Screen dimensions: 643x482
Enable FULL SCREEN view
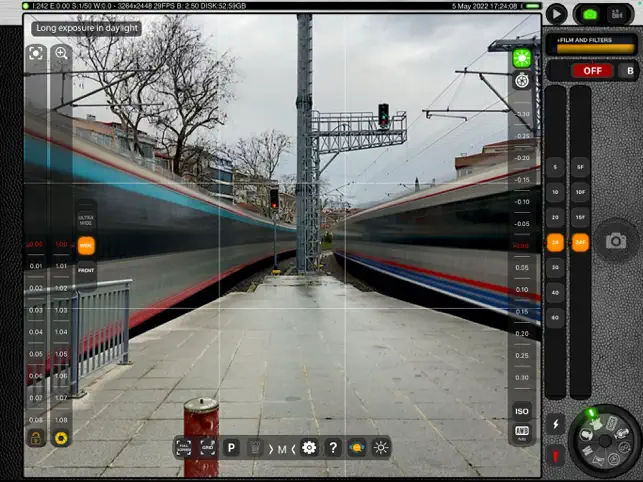pos(184,448)
